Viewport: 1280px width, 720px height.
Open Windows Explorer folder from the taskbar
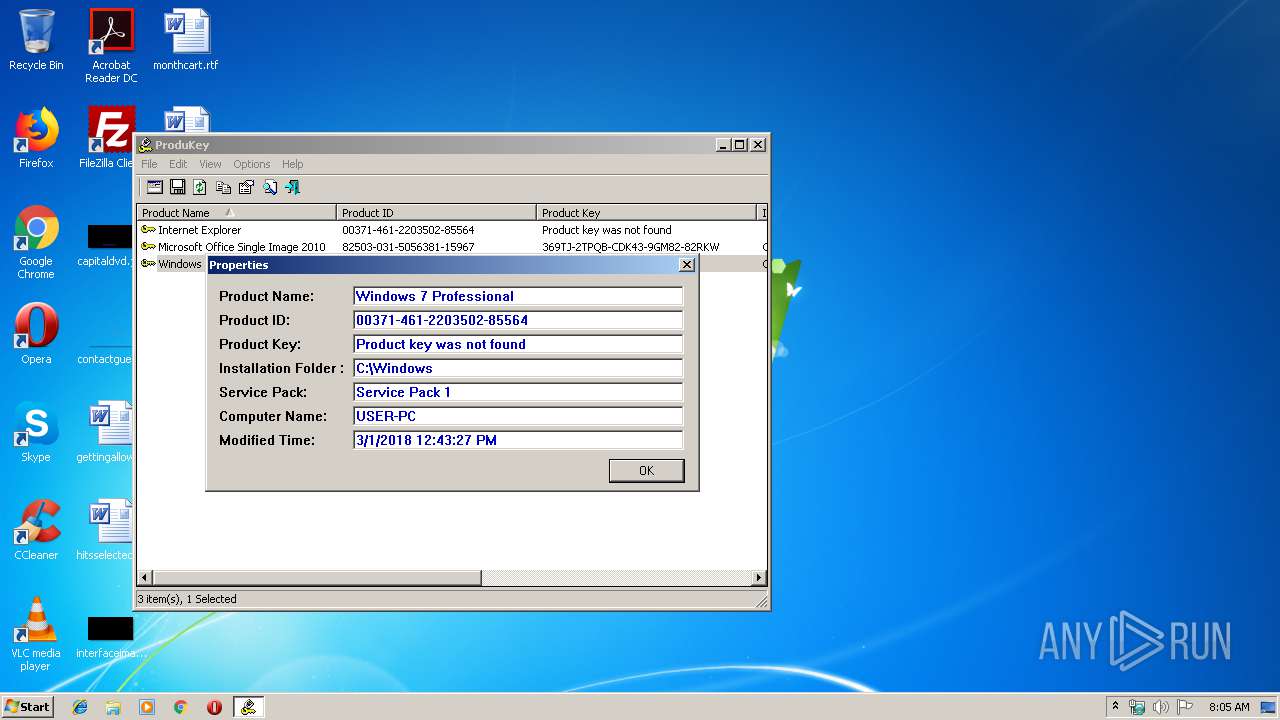(113, 707)
